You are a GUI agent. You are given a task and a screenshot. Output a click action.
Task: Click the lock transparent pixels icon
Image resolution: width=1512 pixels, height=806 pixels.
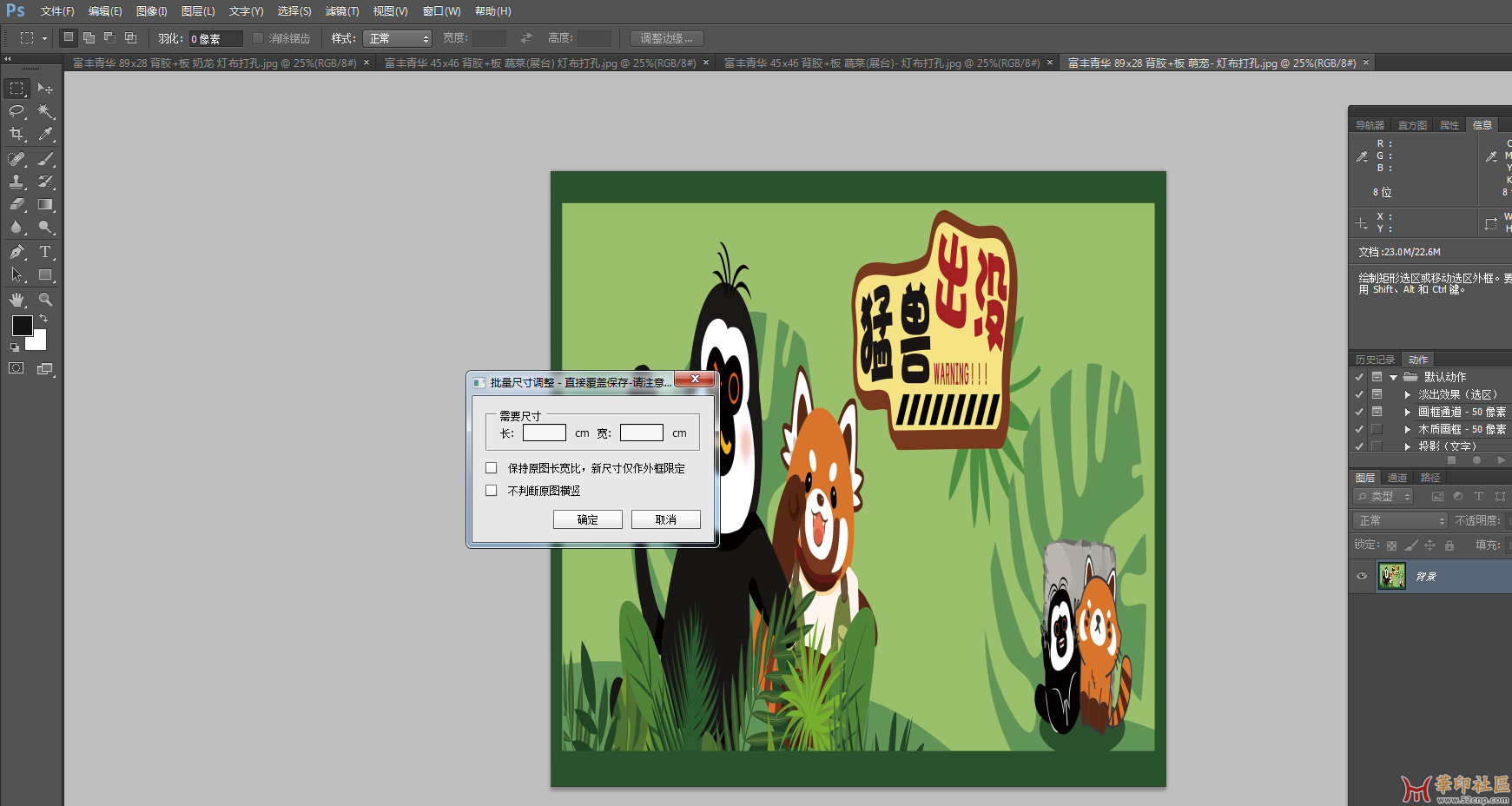(x=1391, y=545)
